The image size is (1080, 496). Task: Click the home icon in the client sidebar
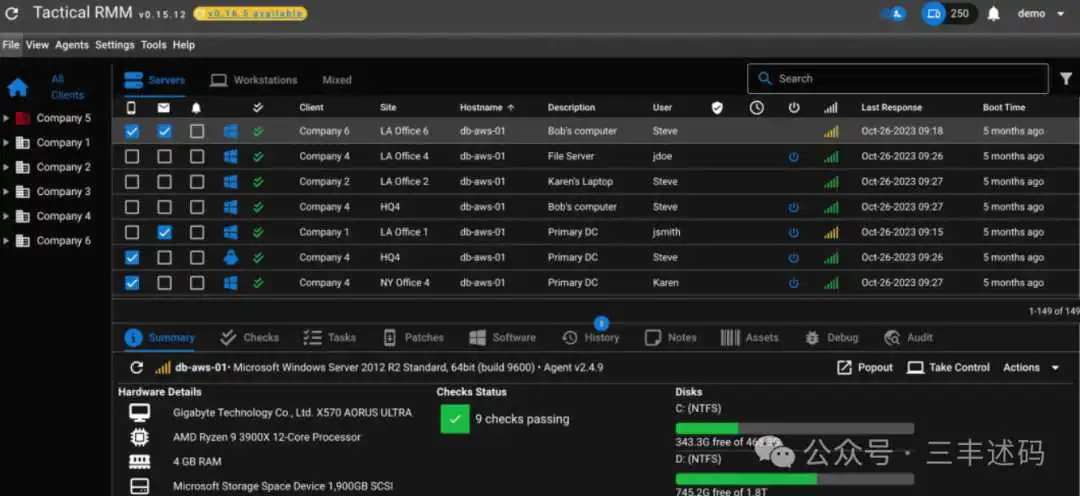coord(18,87)
